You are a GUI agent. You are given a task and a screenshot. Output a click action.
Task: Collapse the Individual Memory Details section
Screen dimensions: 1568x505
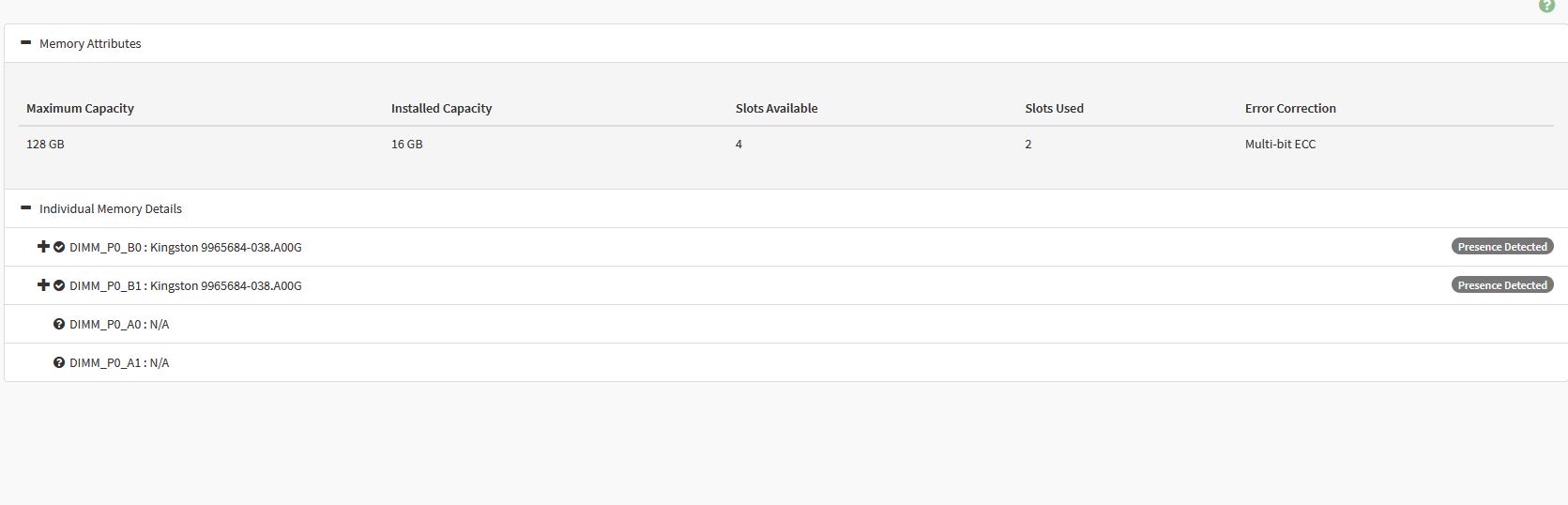pyautogui.click(x=25, y=208)
